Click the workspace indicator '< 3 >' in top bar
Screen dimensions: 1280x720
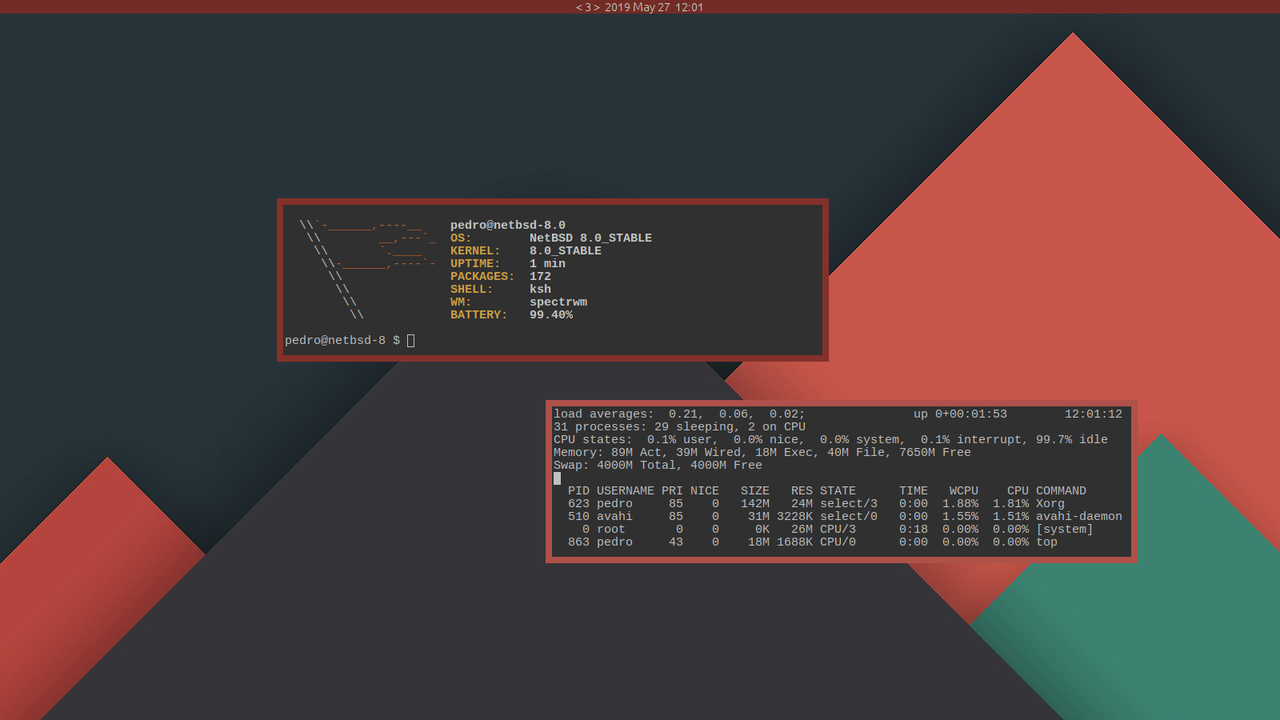[x=587, y=7]
